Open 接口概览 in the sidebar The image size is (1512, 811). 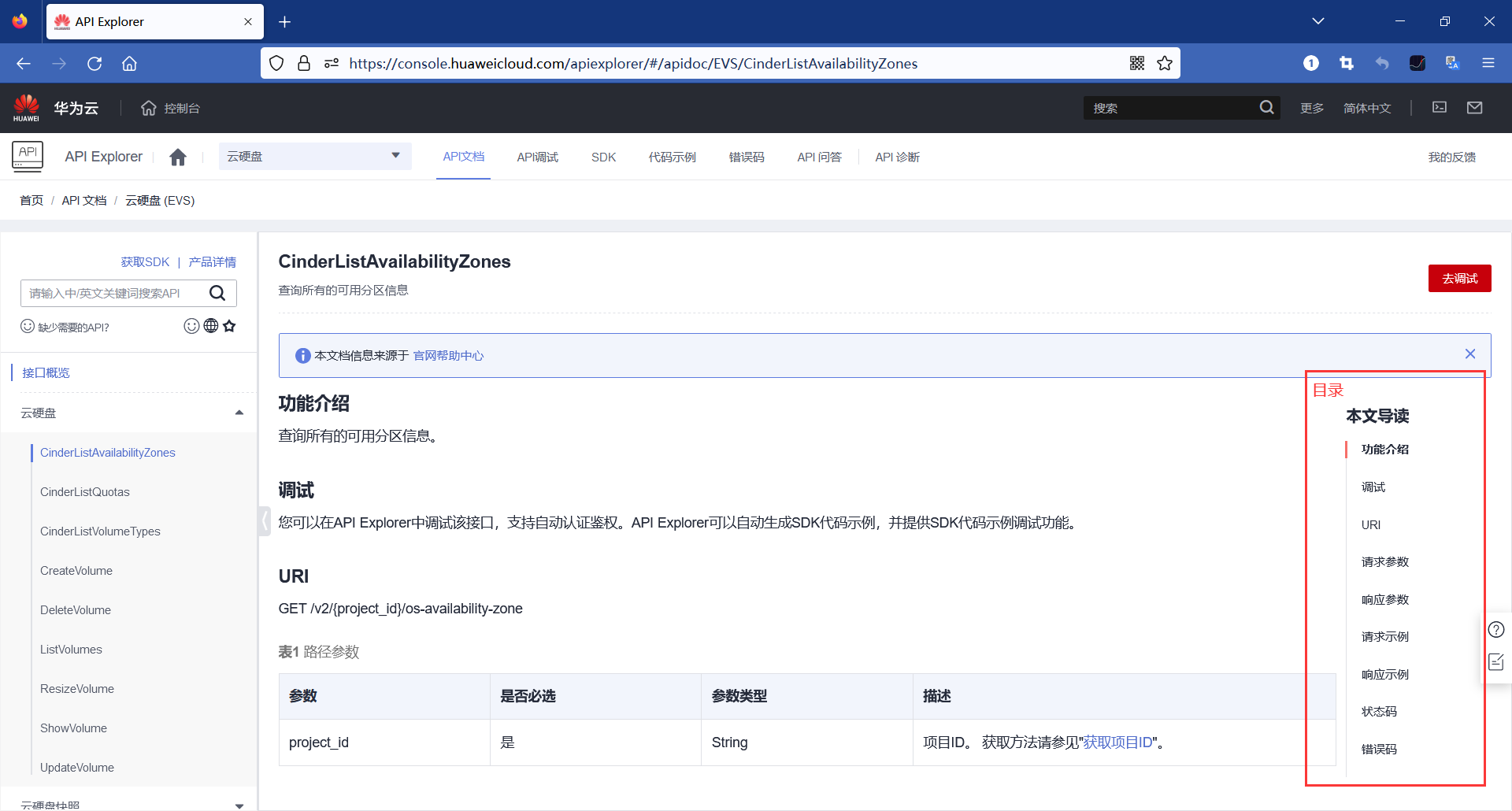click(46, 373)
